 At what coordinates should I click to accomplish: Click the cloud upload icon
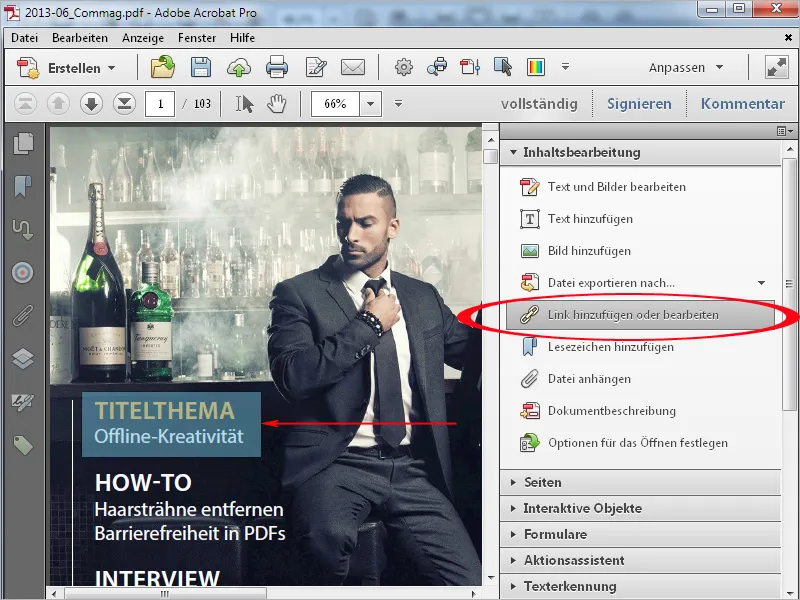(x=239, y=67)
